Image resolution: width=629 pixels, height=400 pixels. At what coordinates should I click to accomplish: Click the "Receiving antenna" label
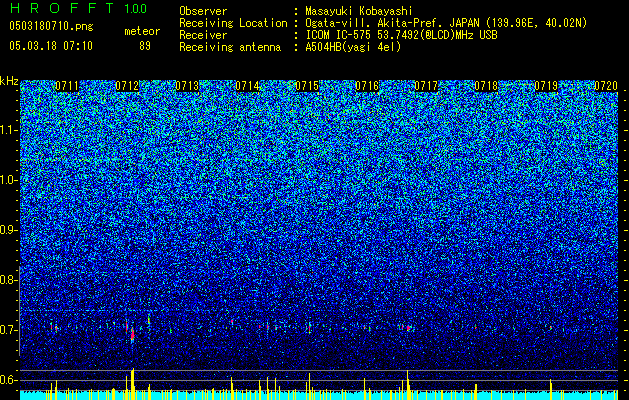click(x=230, y=47)
